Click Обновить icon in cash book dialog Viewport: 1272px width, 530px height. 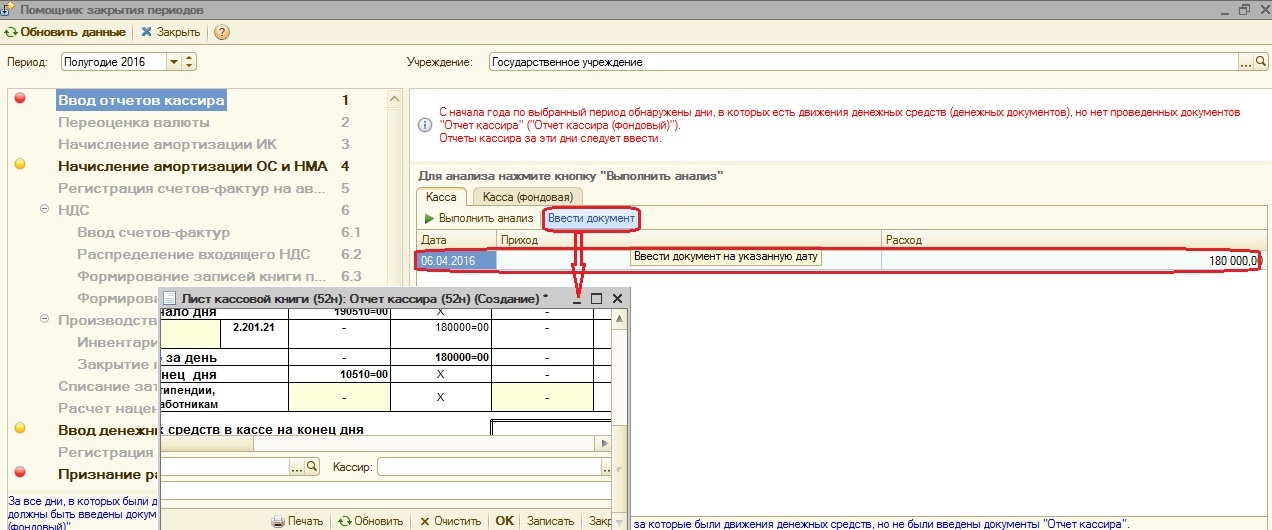point(344,521)
